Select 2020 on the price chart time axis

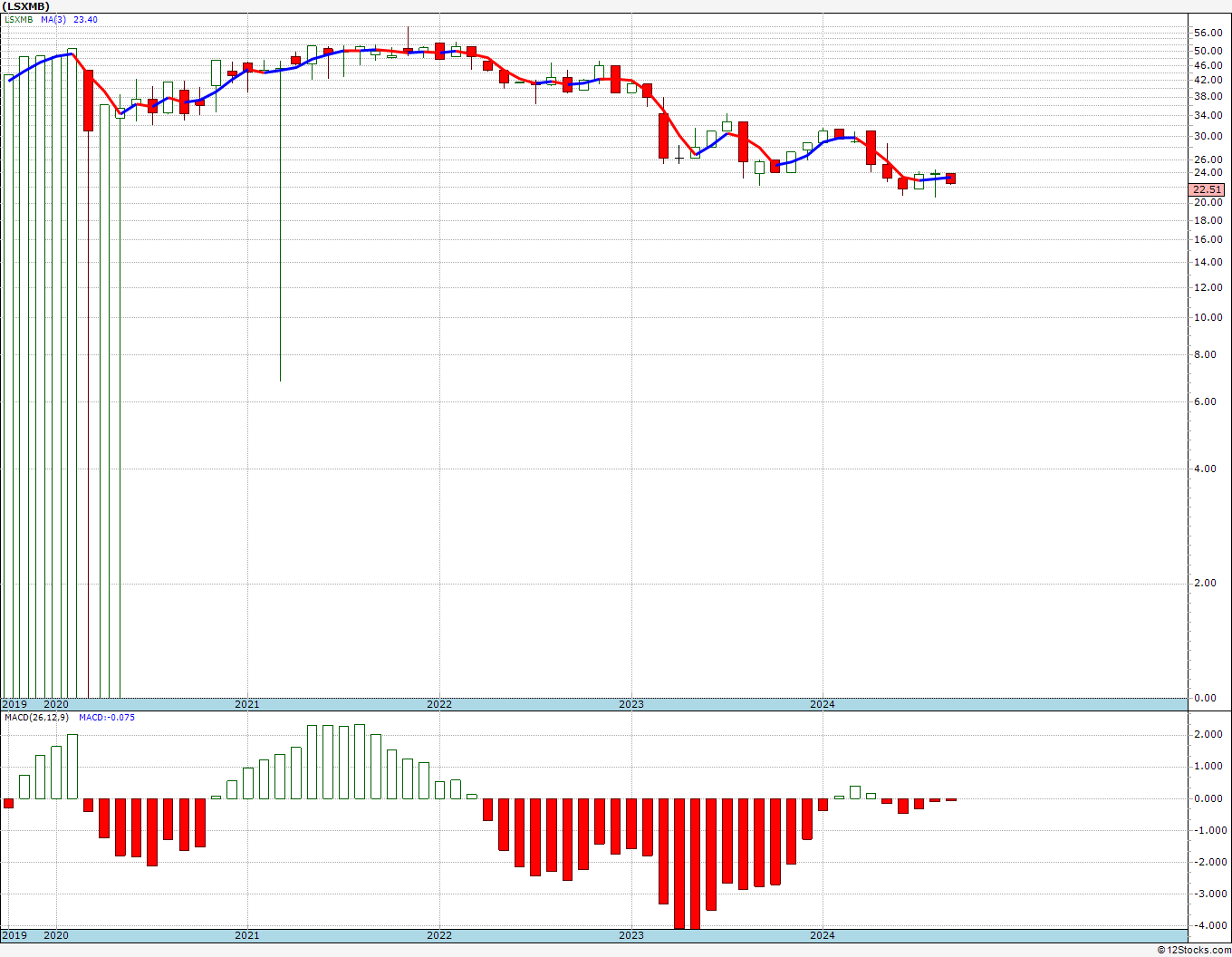pyautogui.click(x=56, y=704)
